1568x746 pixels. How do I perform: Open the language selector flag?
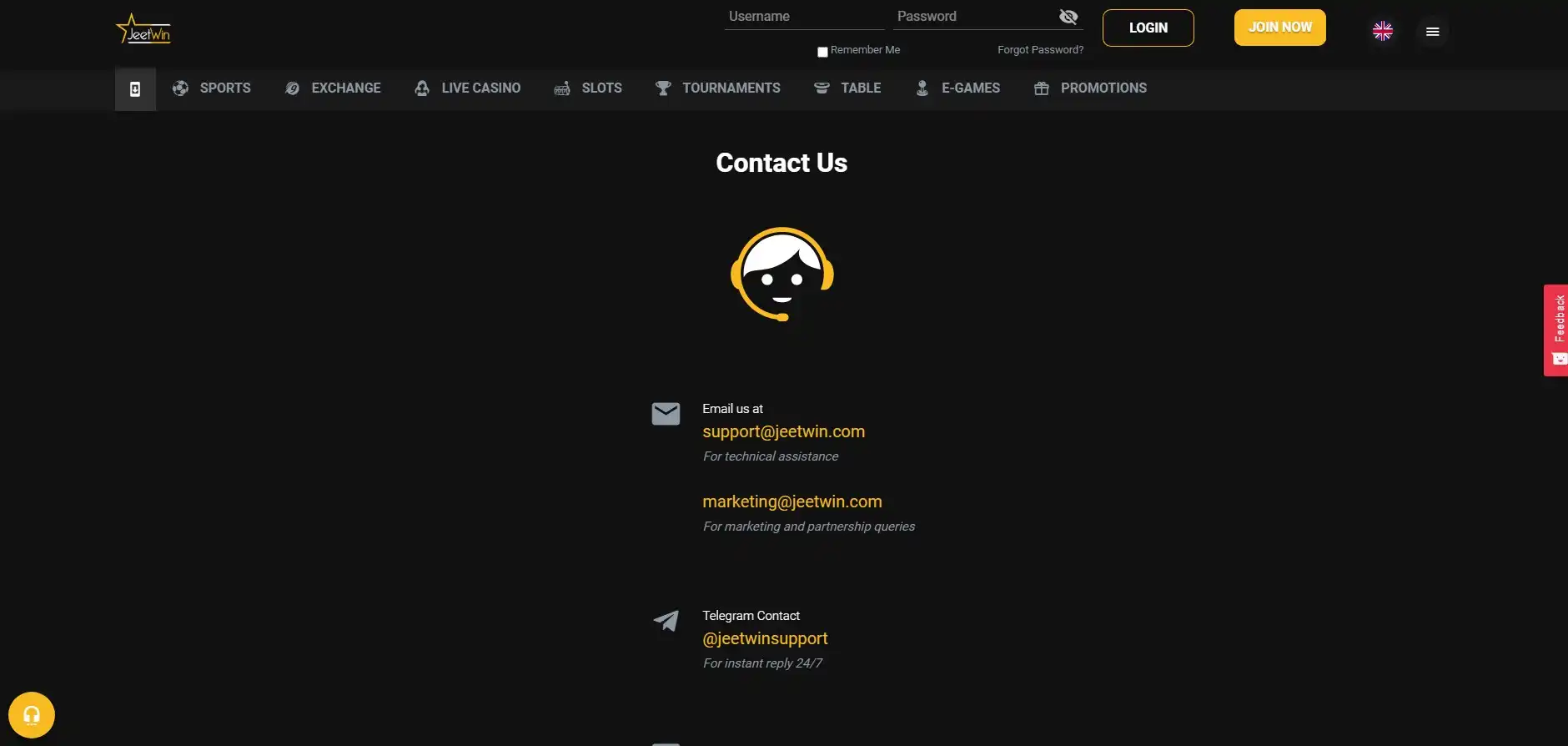pos(1382,32)
